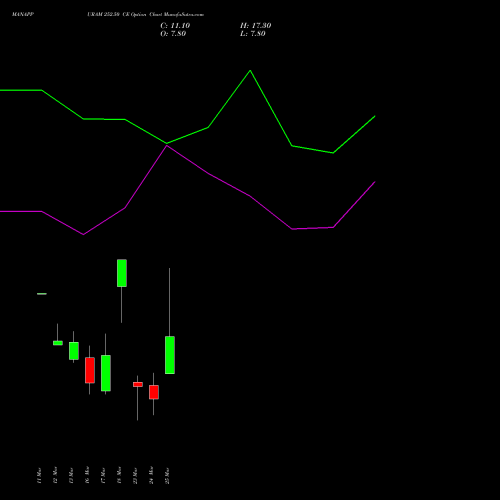Image resolution: width=500 pixels, height=500 pixels.
Task: Click the '12 Mar' date axis label
Action: tap(55, 475)
